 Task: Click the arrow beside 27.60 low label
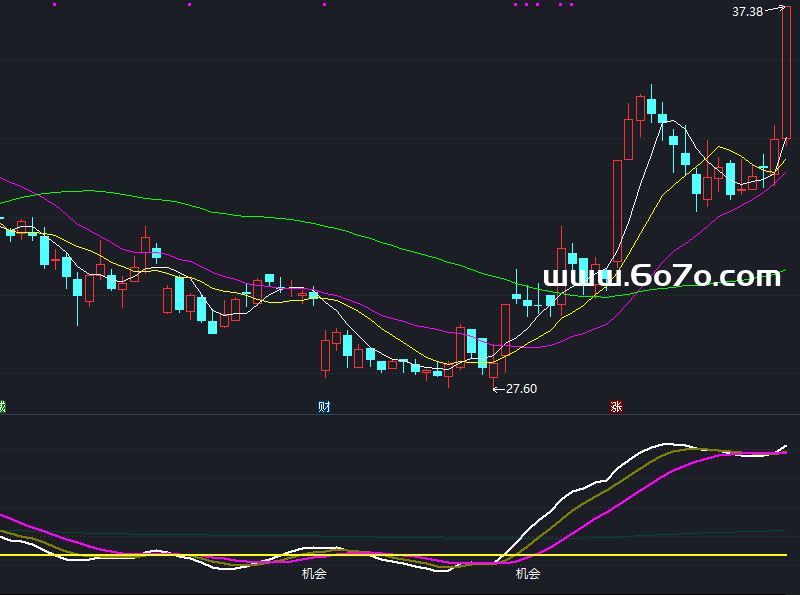click(x=499, y=389)
